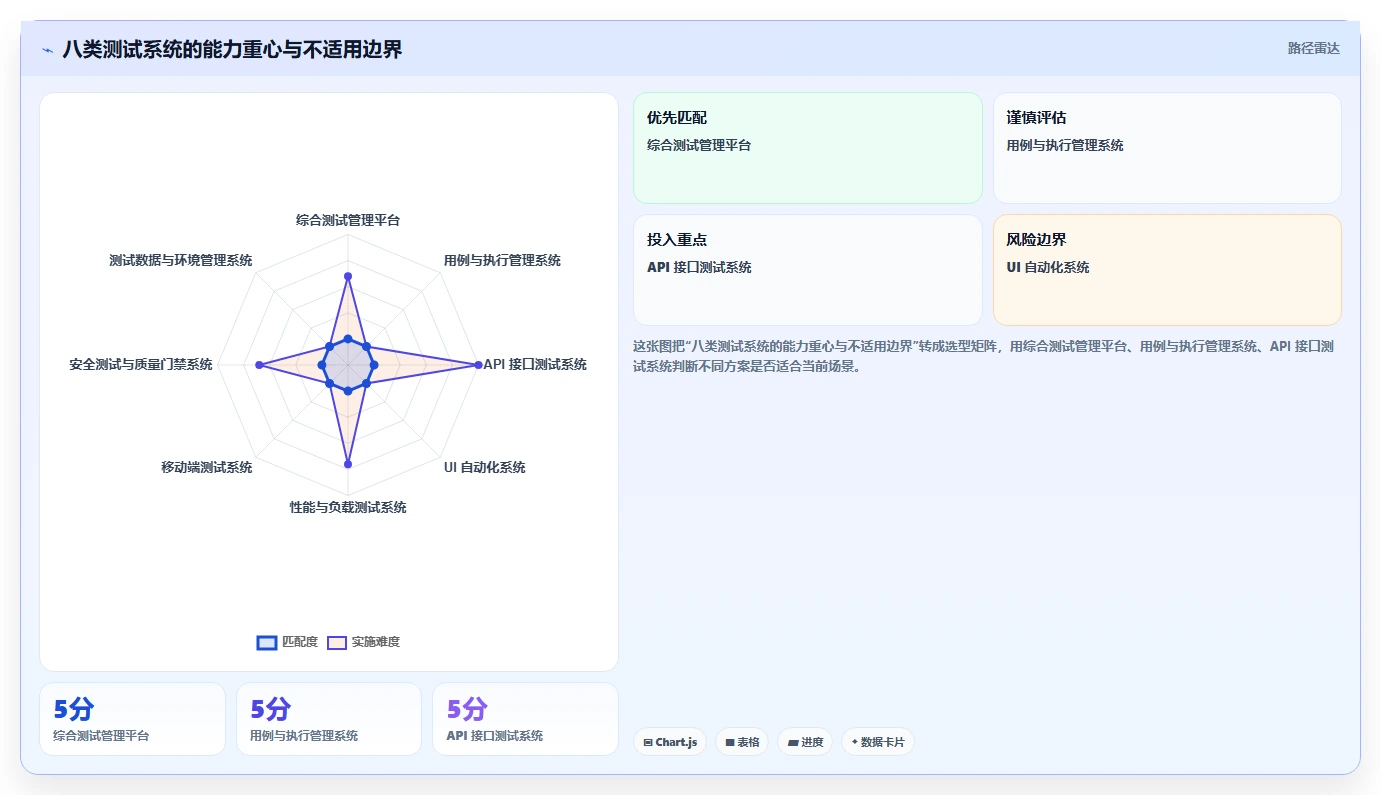Toggle the 匹配度 legend series
Screen dimensions: 1381x795
[287, 642]
